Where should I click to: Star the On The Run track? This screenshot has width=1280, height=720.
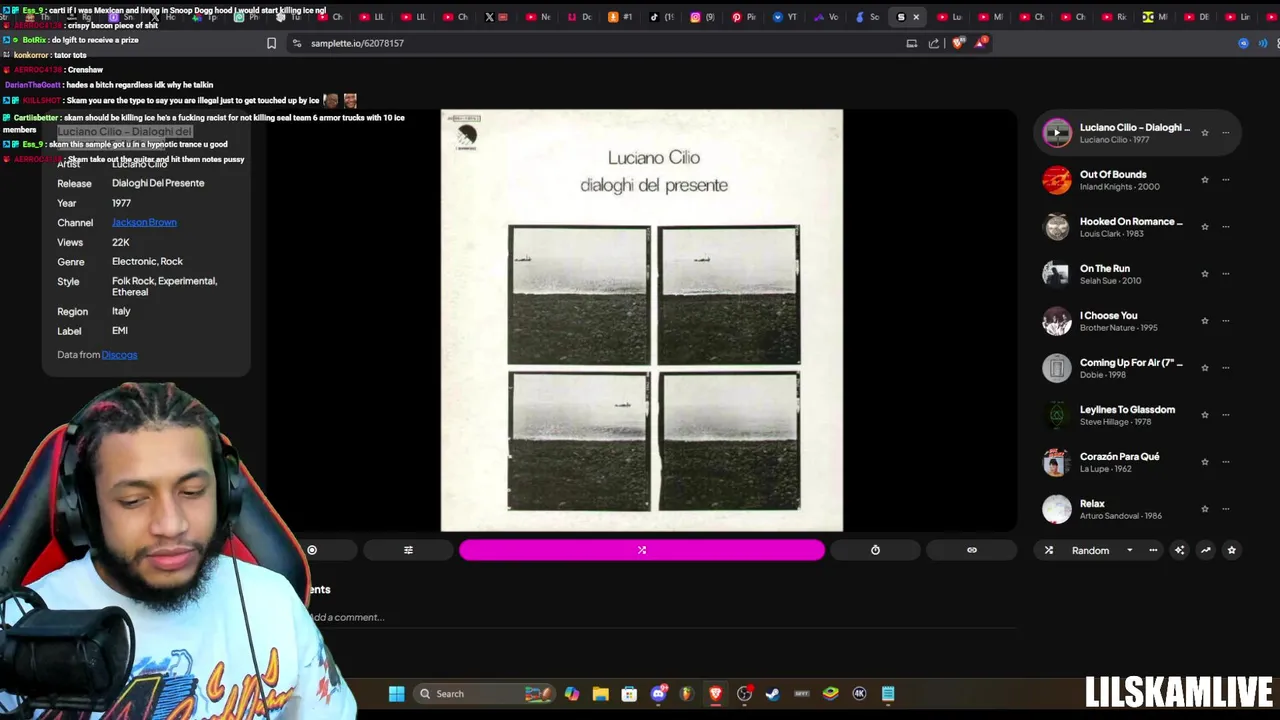pos(1205,274)
